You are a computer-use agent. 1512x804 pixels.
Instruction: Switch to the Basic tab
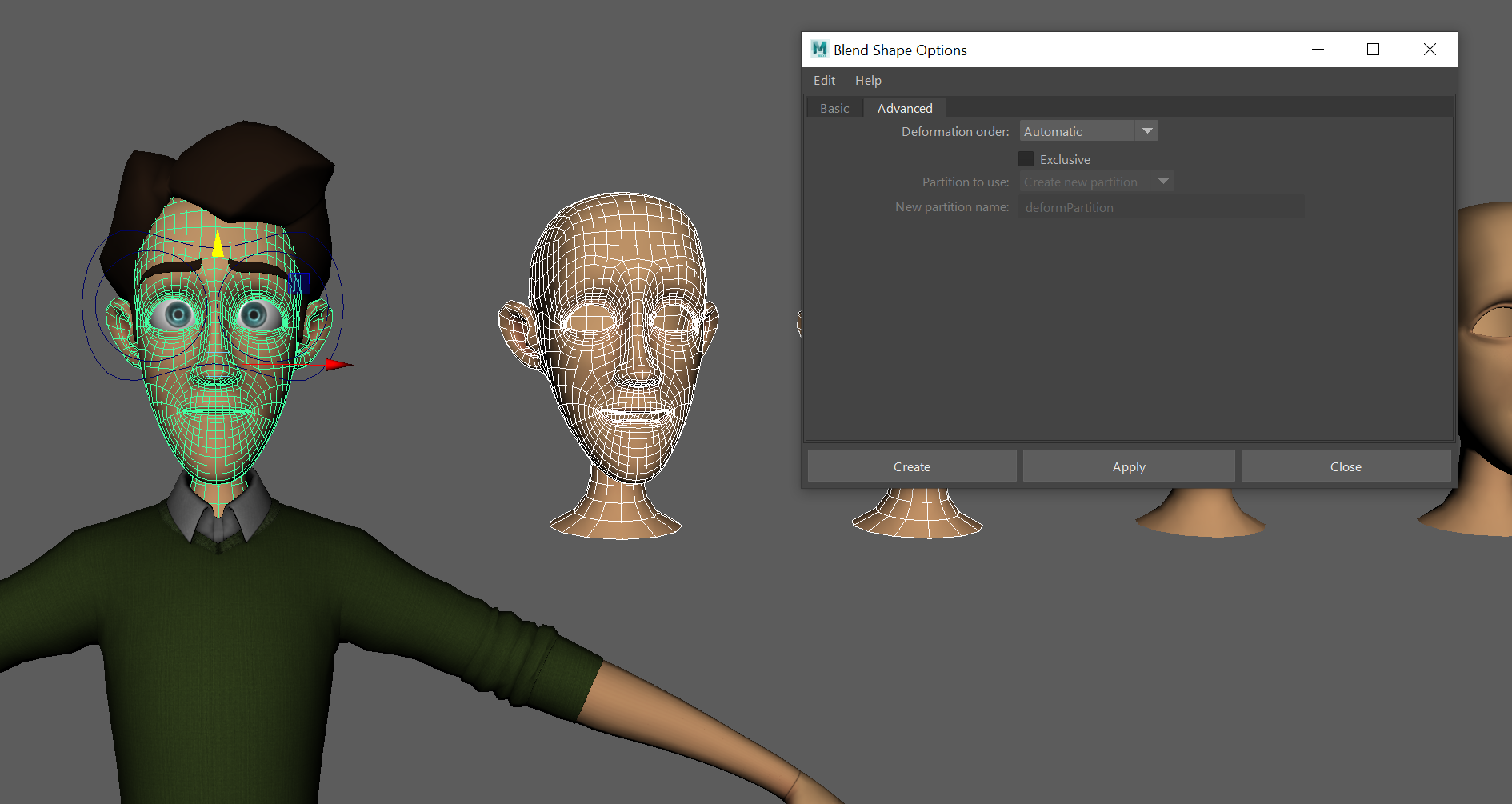[x=834, y=109]
